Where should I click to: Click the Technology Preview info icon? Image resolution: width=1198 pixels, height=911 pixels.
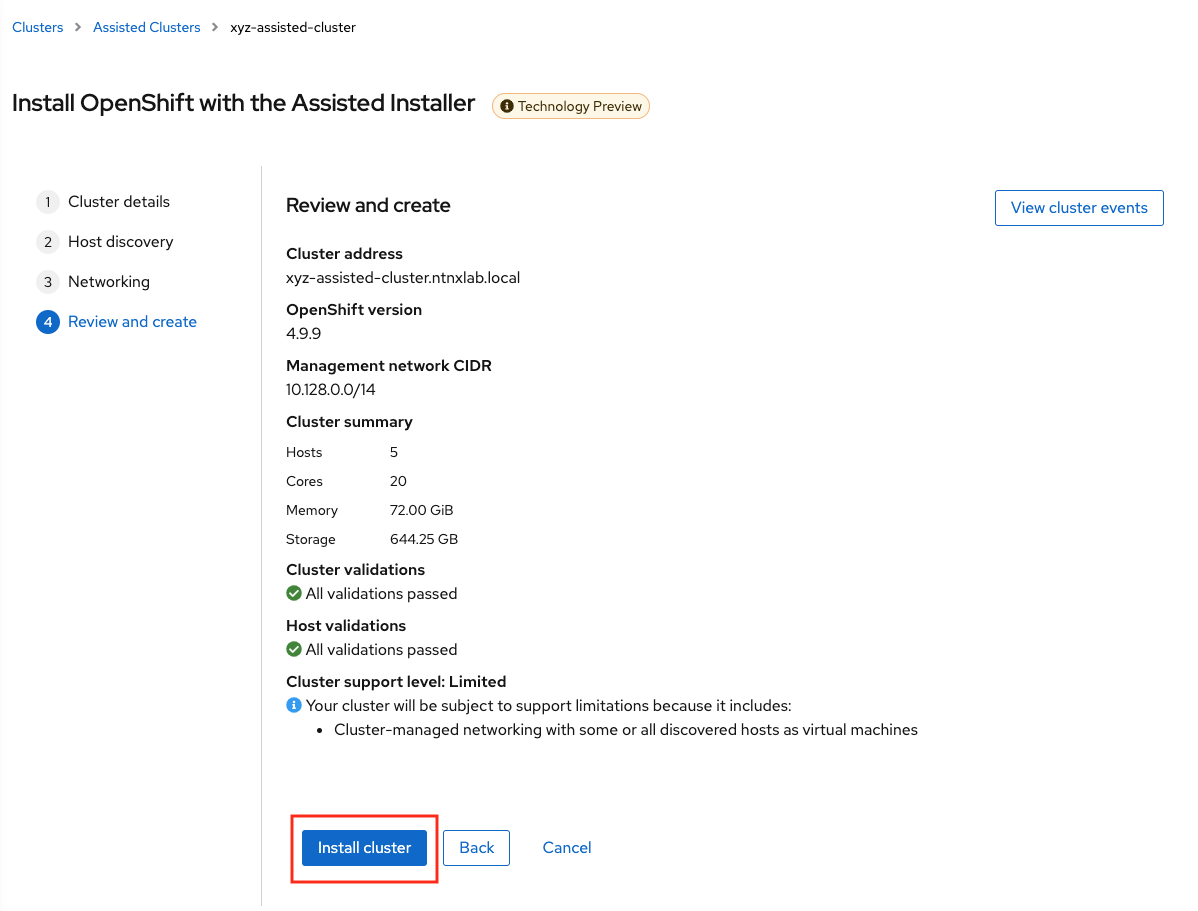coord(507,106)
